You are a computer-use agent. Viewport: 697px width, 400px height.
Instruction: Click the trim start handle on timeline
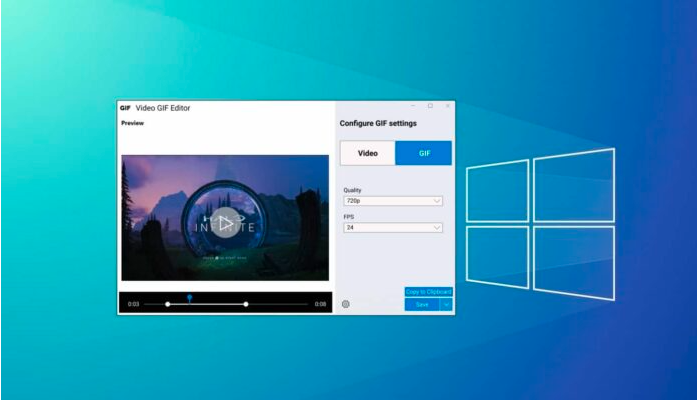(x=168, y=304)
